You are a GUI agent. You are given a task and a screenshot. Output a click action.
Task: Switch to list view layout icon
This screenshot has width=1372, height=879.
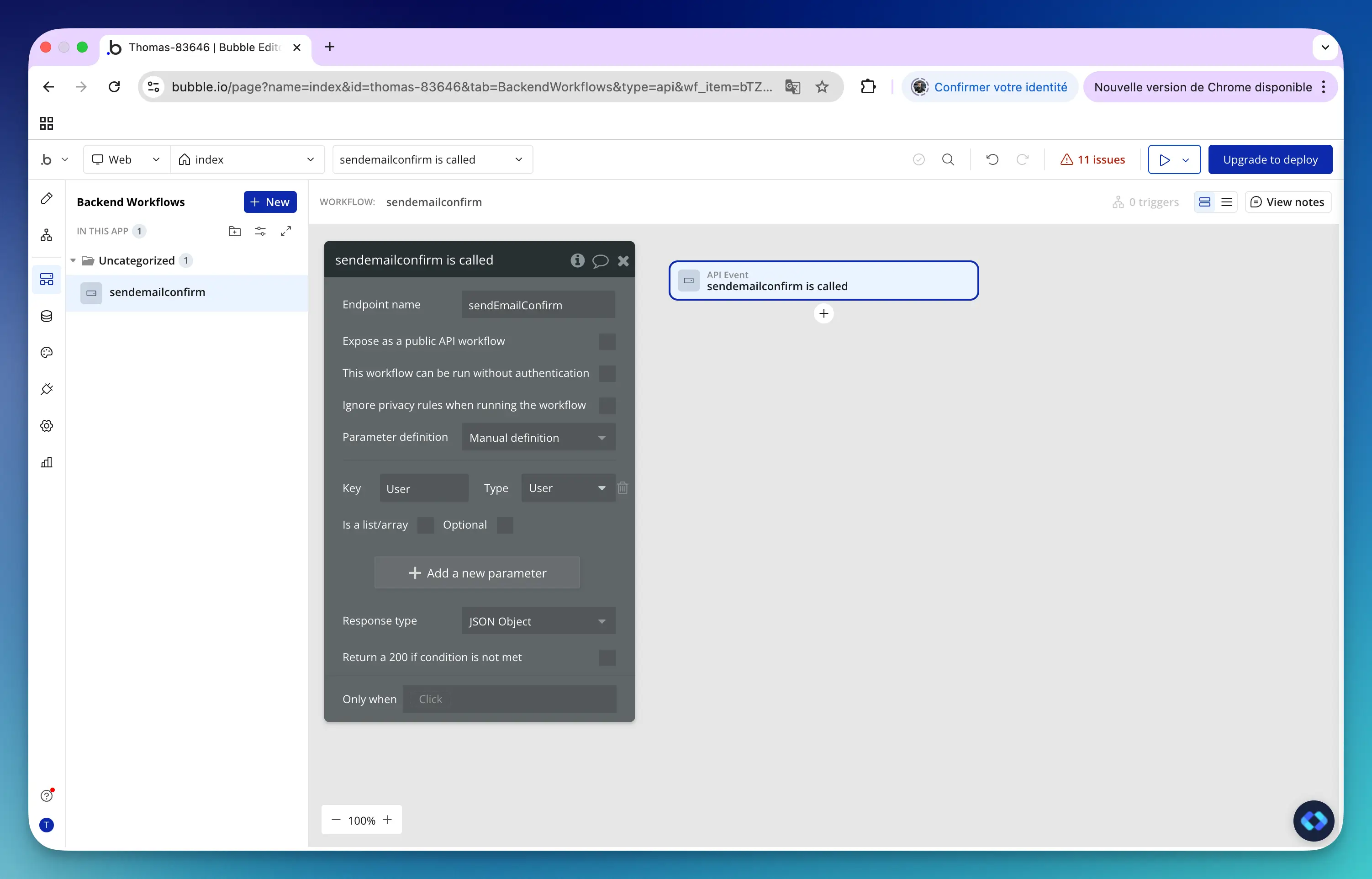tap(1226, 202)
